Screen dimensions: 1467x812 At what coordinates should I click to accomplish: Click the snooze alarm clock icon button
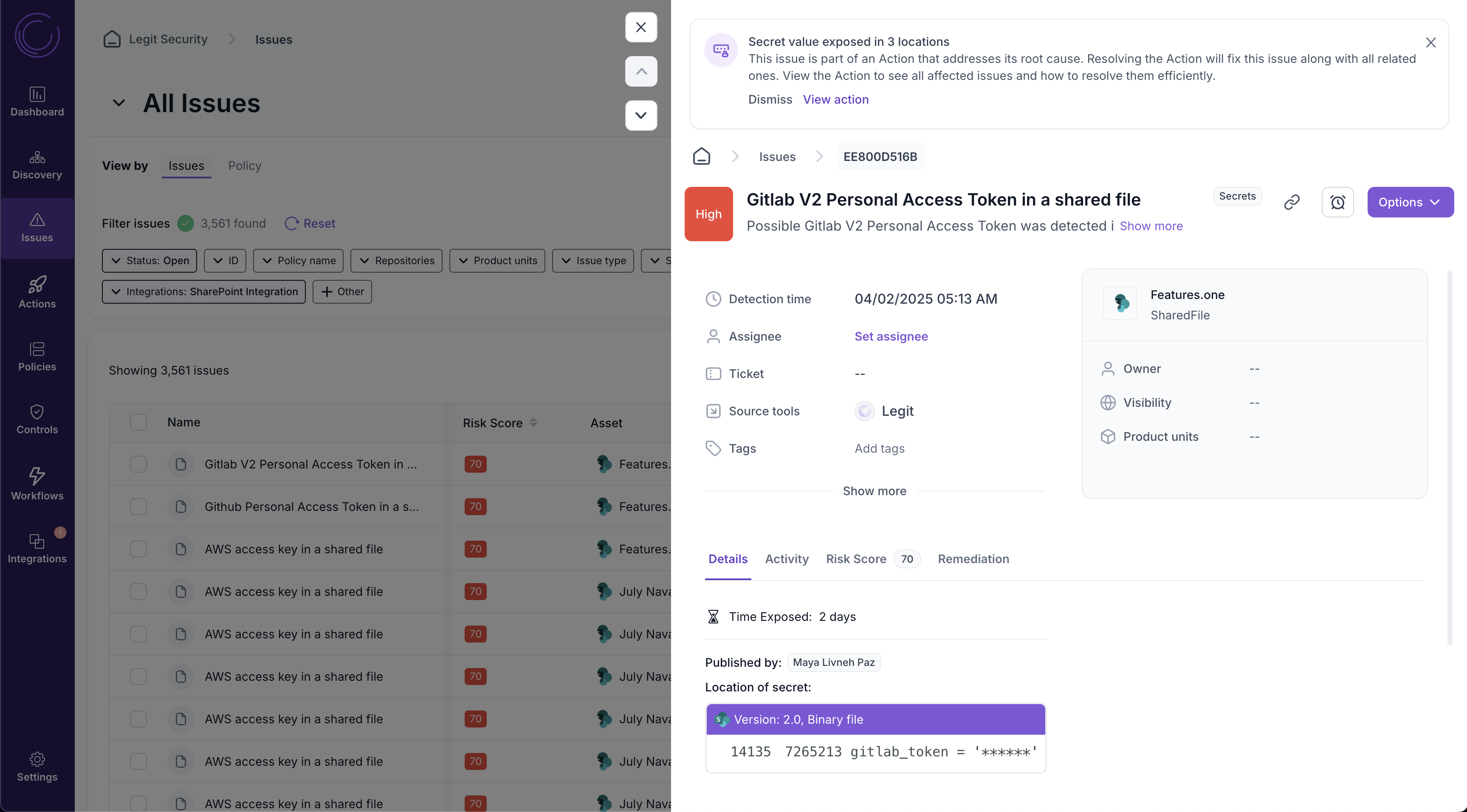tap(1337, 202)
